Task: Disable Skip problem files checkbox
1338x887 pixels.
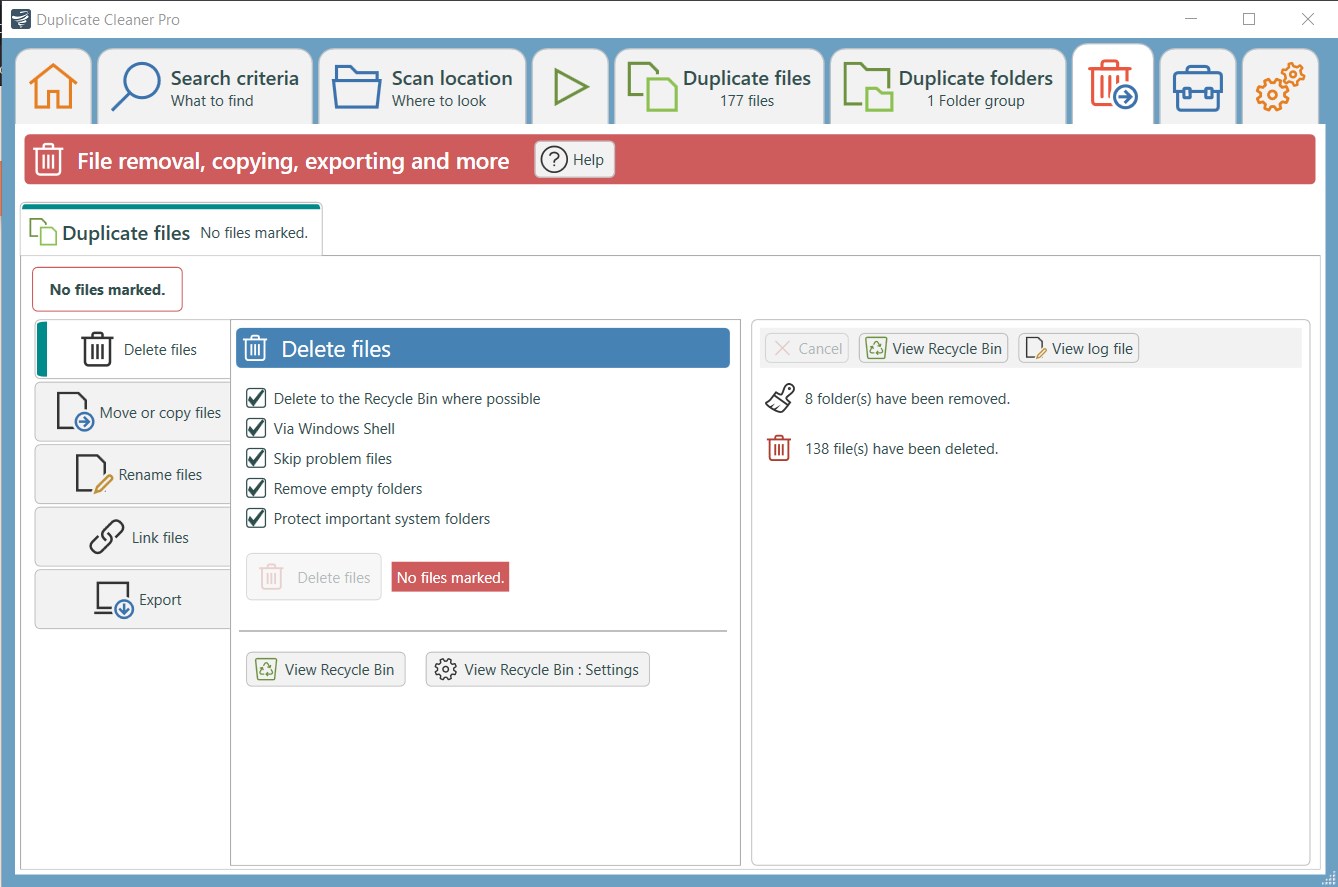Action: point(256,458)
